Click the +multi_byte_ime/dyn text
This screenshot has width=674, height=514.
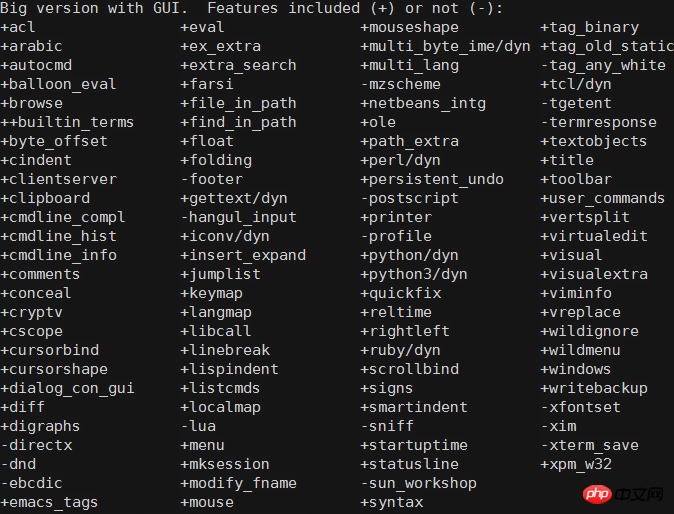coord(445,46)
